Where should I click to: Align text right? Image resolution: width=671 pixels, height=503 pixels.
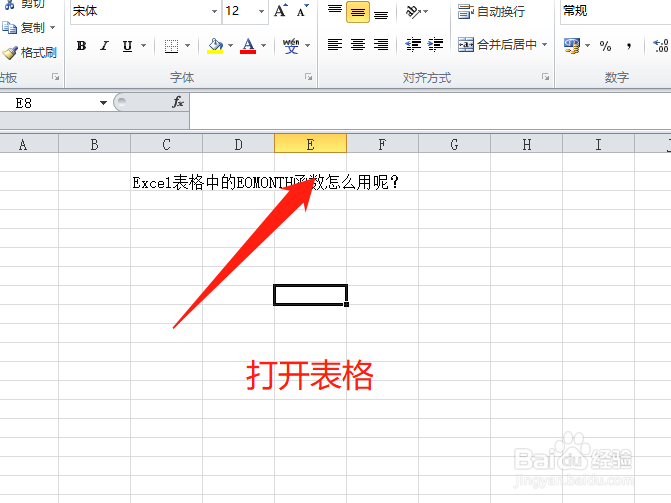click(x=381, y=45)
